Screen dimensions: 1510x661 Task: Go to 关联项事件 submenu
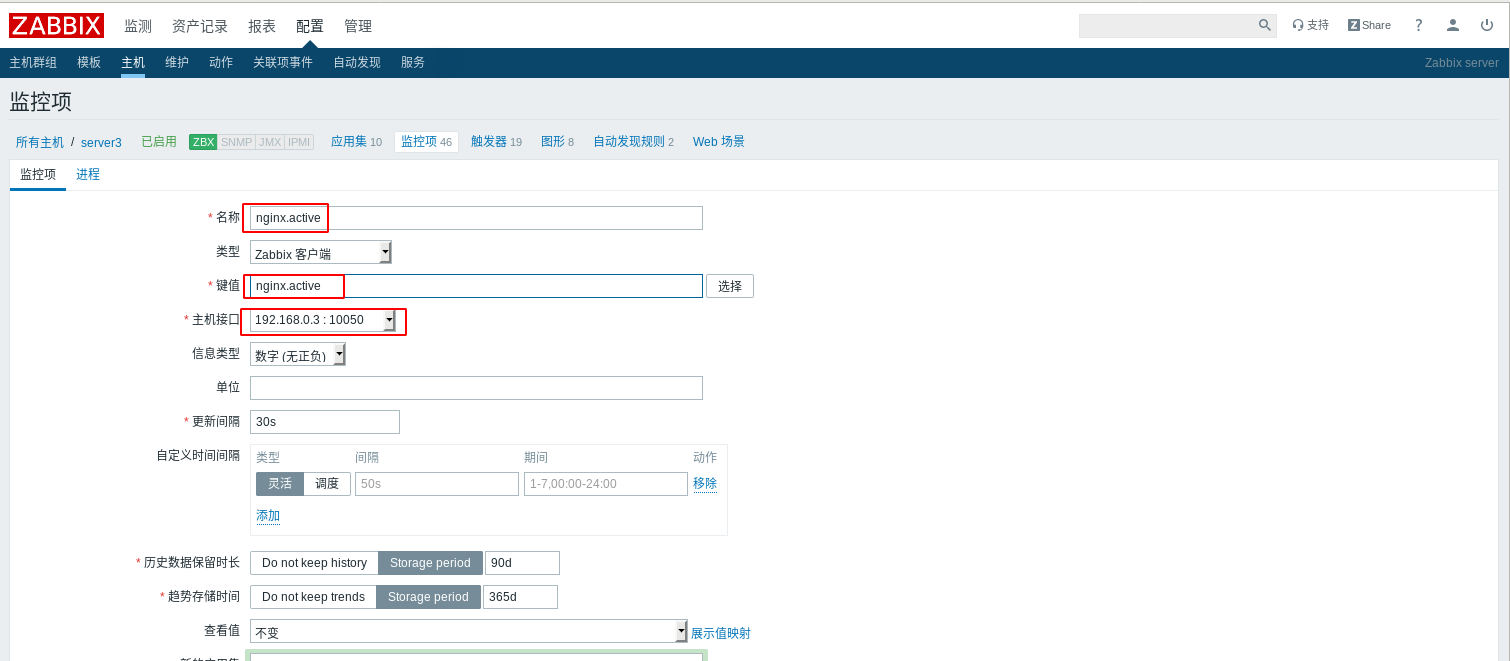click(x=283, y=62)
